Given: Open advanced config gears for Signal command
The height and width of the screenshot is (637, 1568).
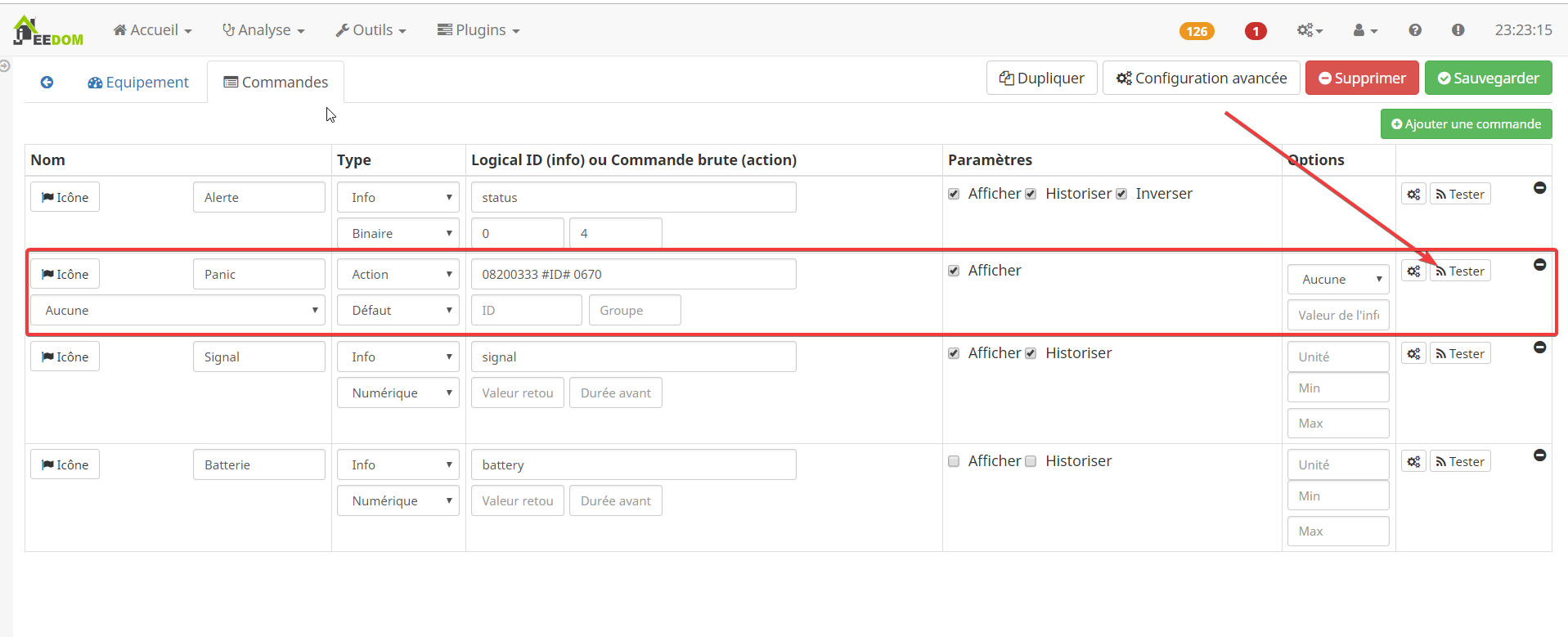Looking at the screenshot, I should click(x=1413, y=353).
